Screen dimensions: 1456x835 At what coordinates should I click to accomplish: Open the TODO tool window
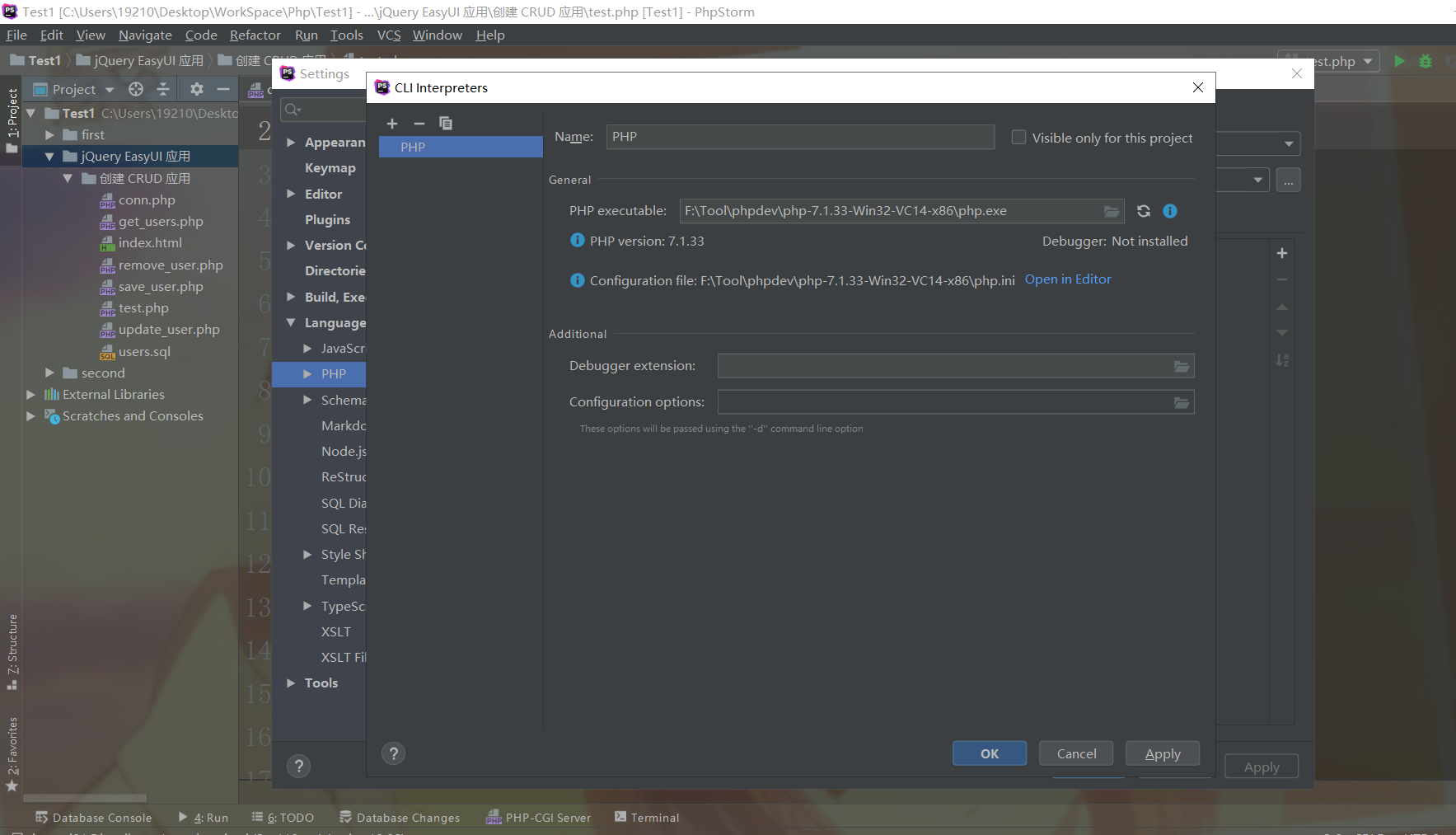coord(283,818)
